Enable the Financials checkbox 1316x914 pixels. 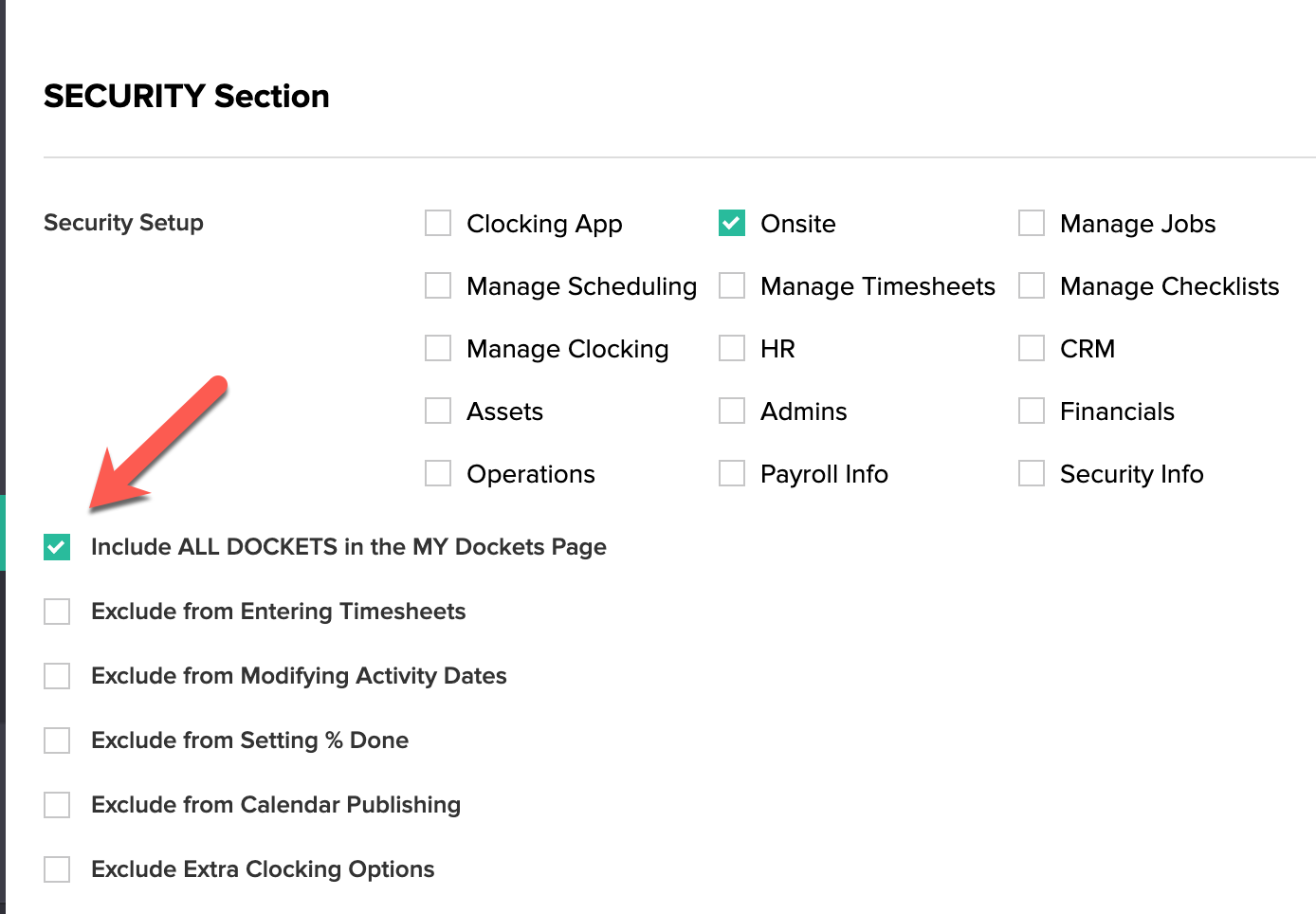pos(1032,411)
